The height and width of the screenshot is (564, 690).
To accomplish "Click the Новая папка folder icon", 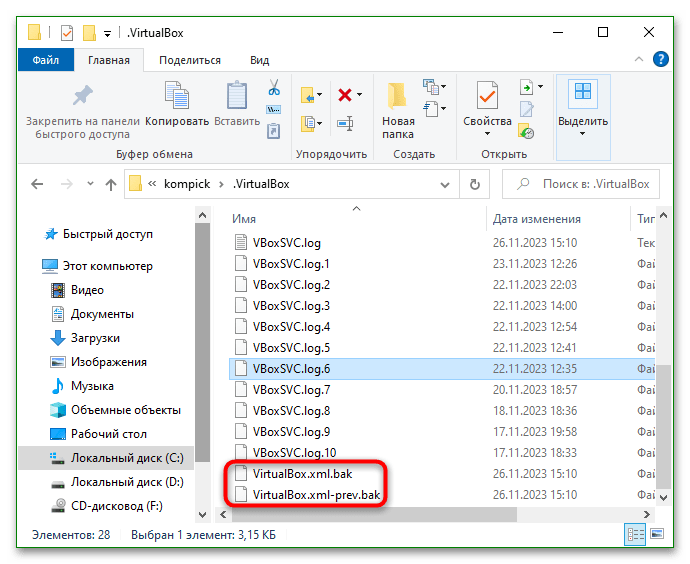I will (397, 95).
